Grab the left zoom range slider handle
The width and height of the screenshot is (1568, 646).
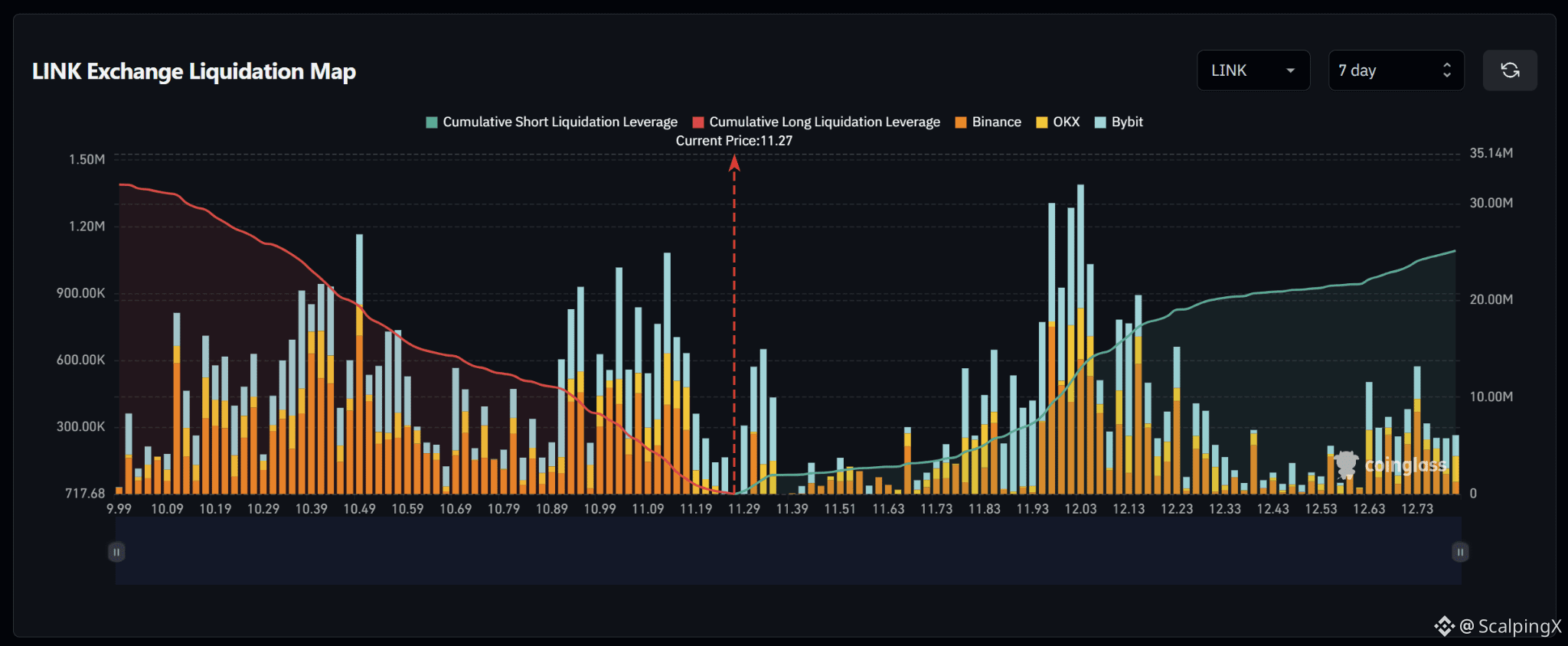116,552
